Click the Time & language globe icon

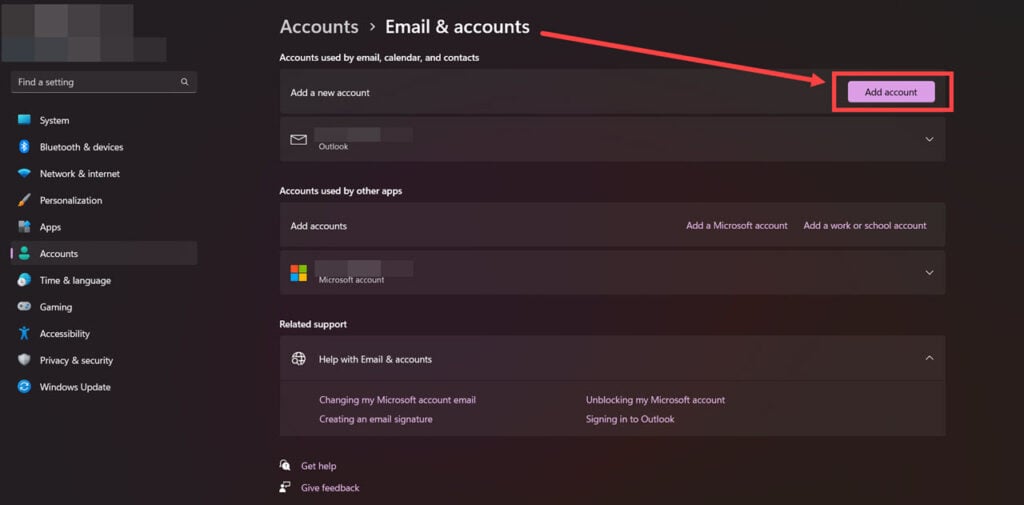pos(24,280)
